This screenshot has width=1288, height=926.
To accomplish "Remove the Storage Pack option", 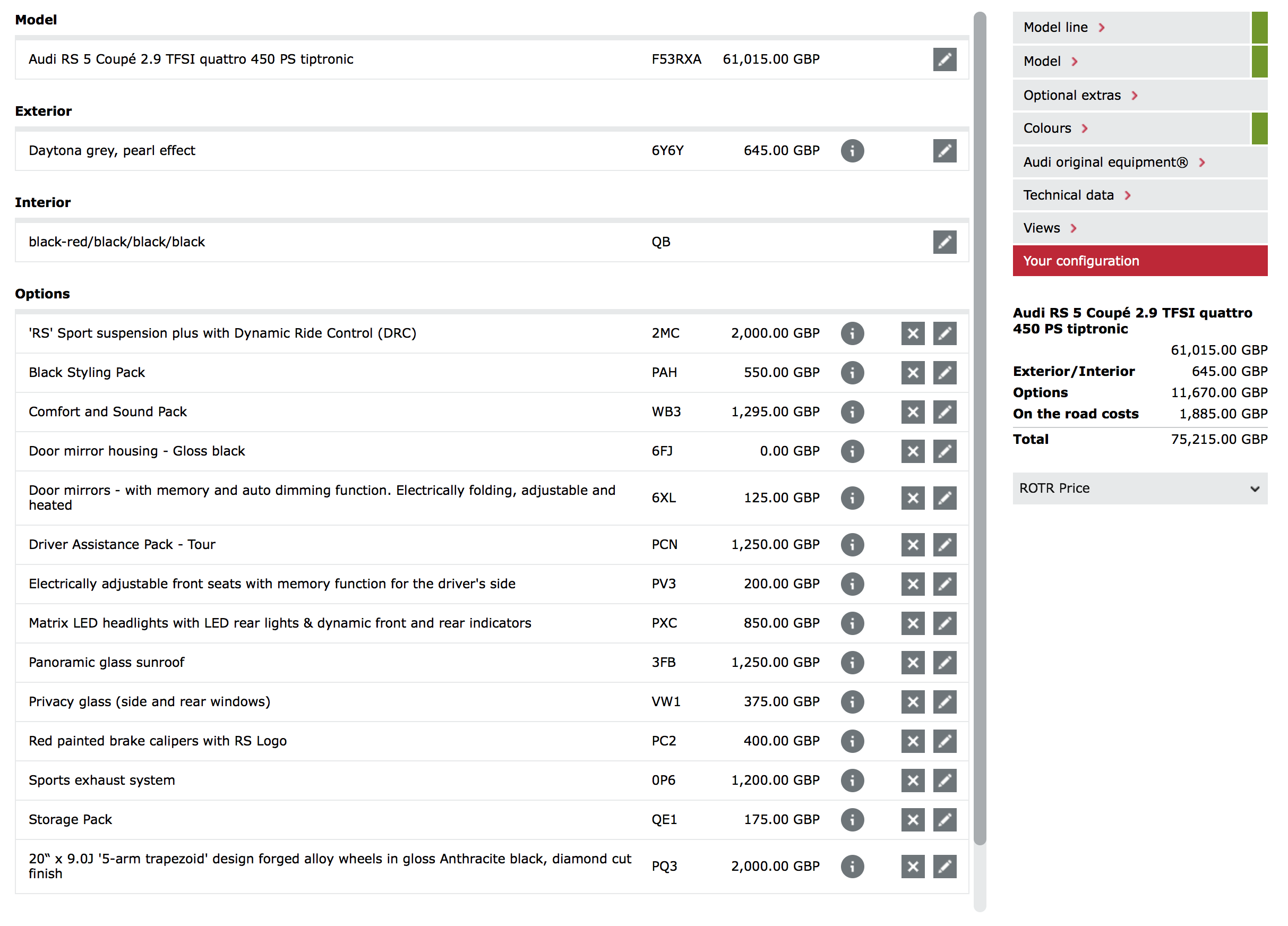I will (913, 819).
